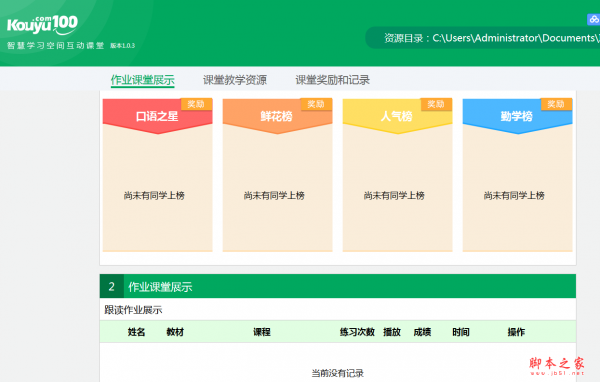This screenshot has height=382, width=600.
Task: Switch to 作业课堂展示 tab
Action: point(143,80)
